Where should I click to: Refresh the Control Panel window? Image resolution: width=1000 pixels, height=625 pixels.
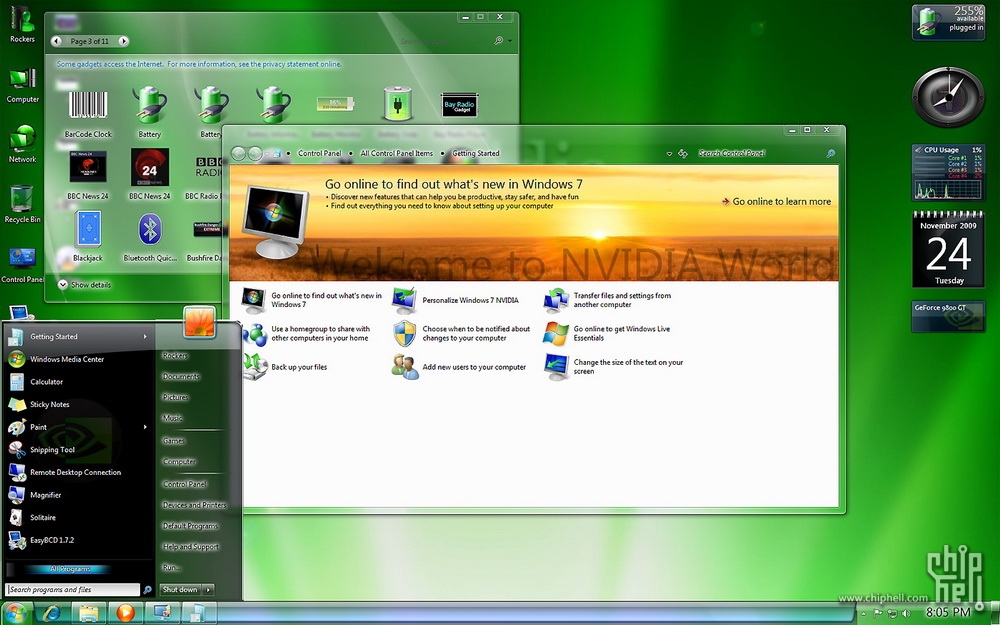point(683,154)
